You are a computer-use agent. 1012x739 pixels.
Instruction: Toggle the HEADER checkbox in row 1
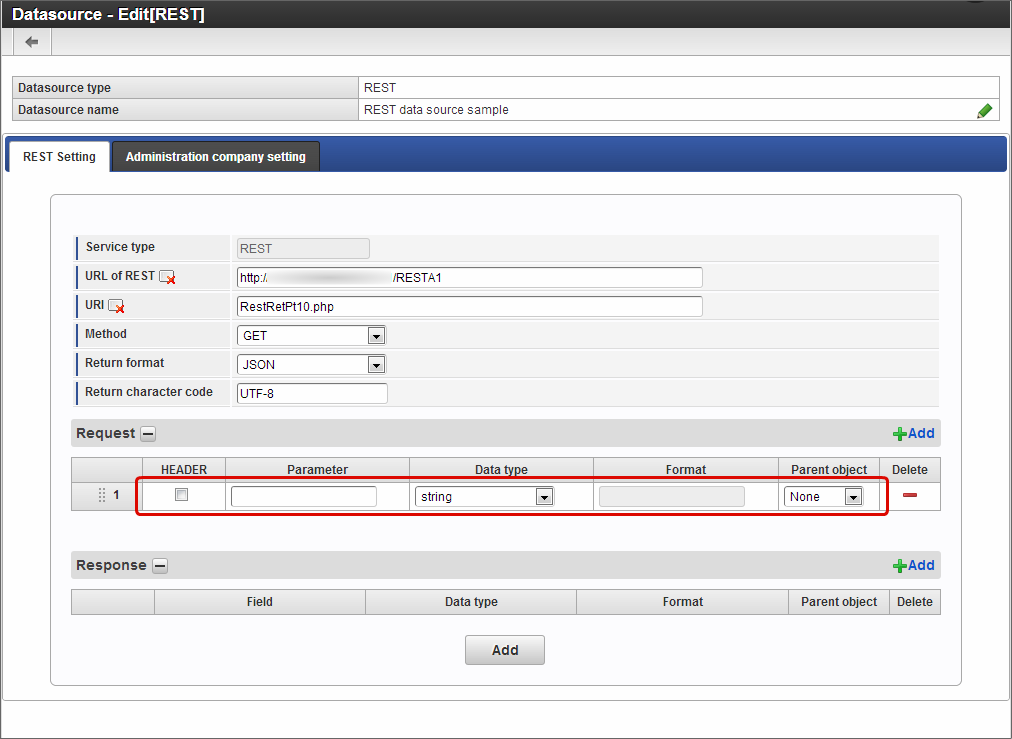point(181,494)
